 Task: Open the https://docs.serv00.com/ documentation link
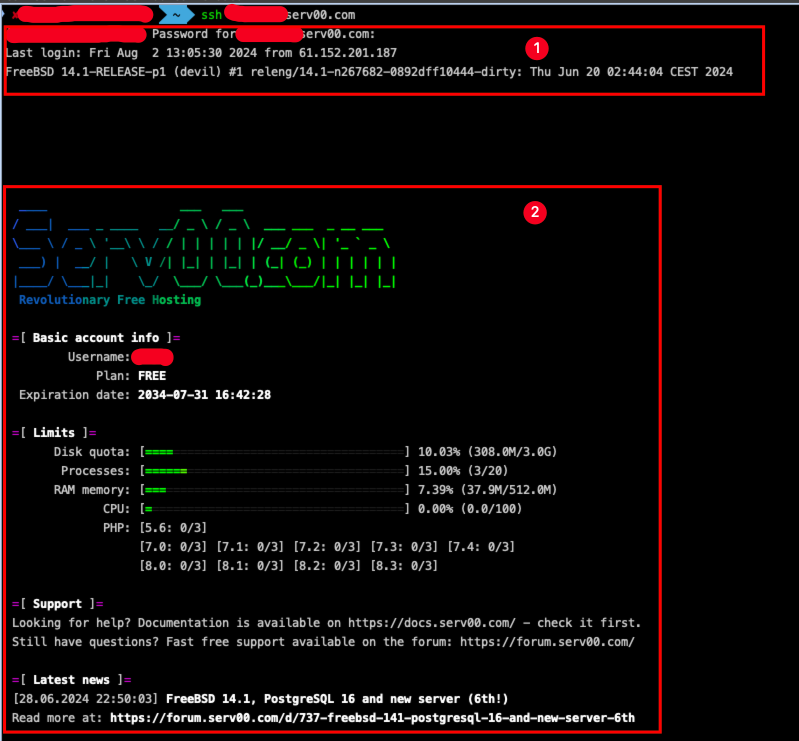(432, 623)
